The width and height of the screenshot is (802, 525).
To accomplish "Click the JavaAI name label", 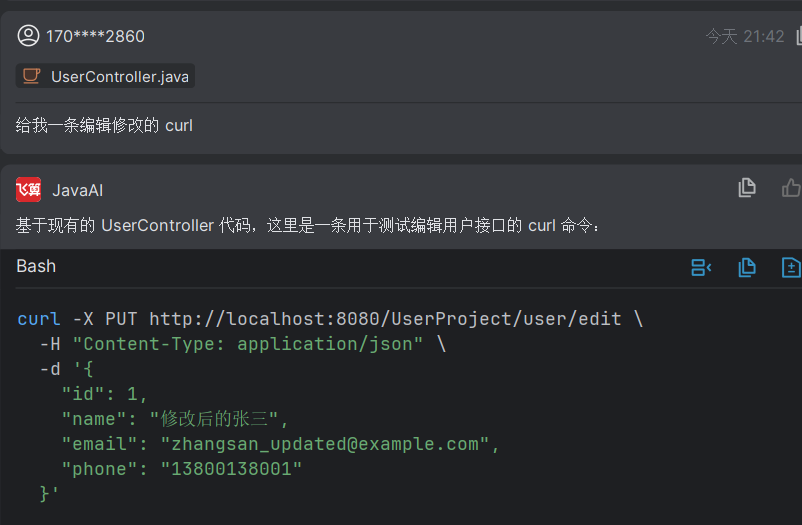I will (78, 190).
